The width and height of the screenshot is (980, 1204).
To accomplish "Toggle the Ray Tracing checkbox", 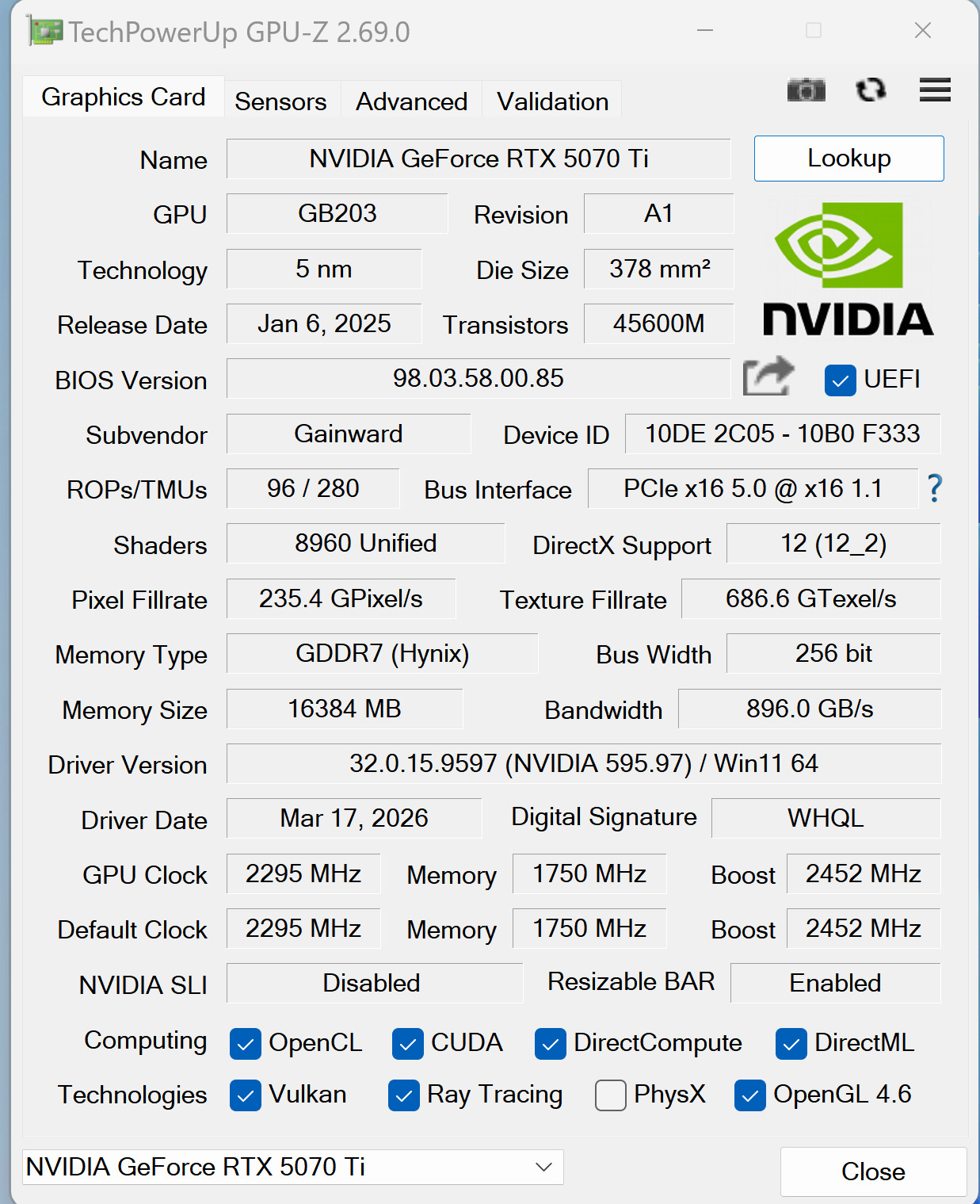I will point(404,1095).
